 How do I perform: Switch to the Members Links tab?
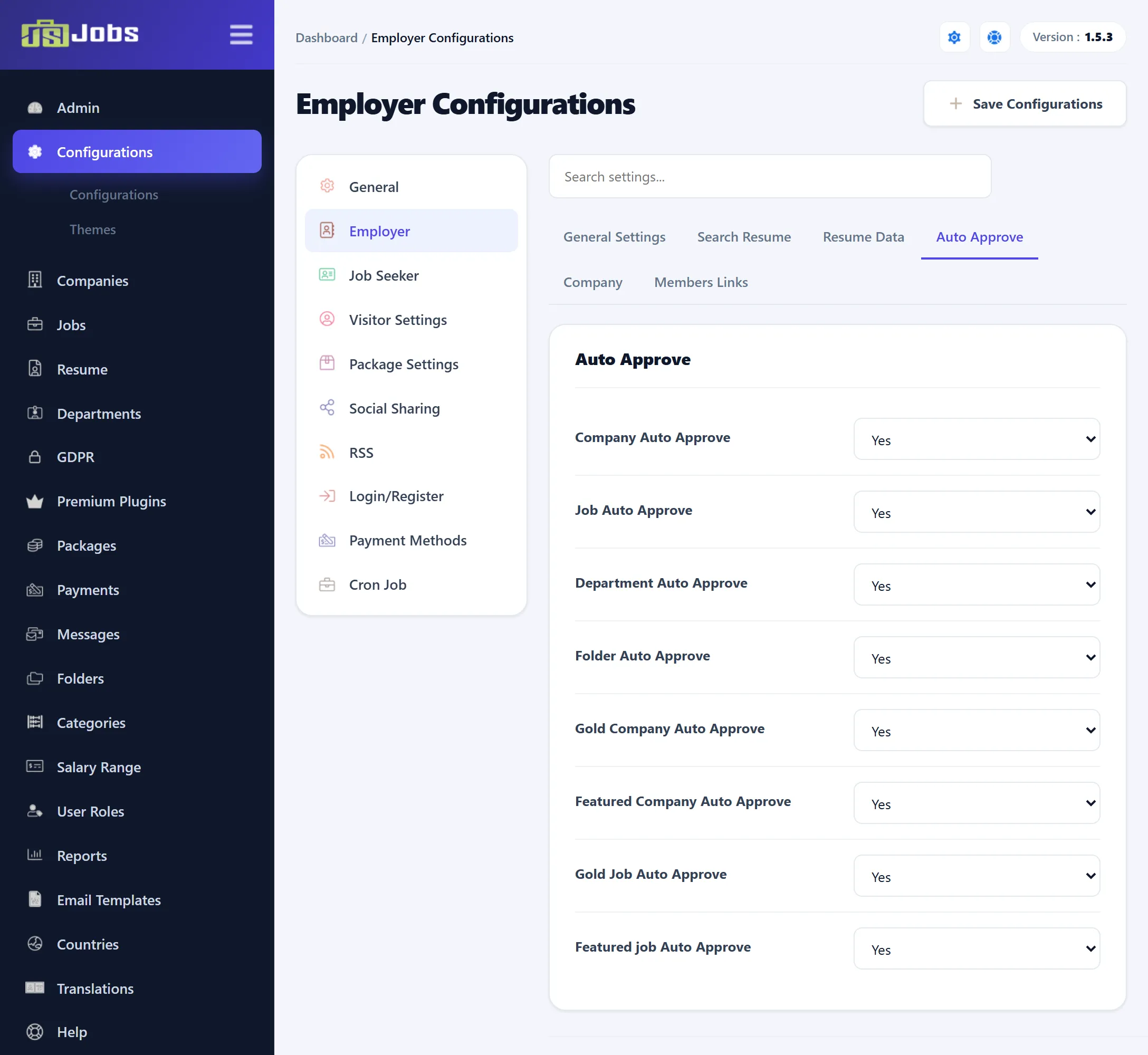point(701,282)
